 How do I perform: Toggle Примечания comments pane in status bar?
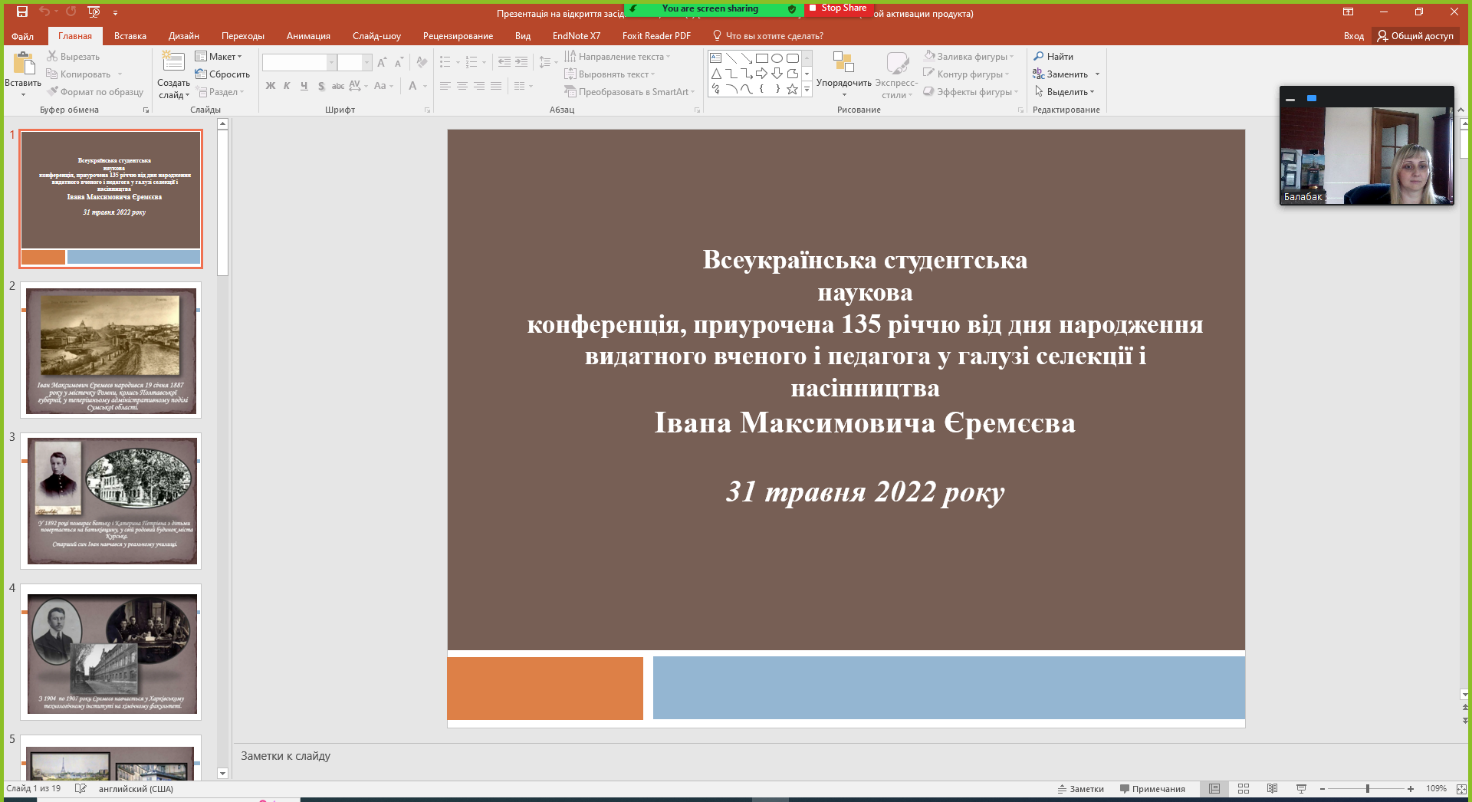click(1152, 789)
